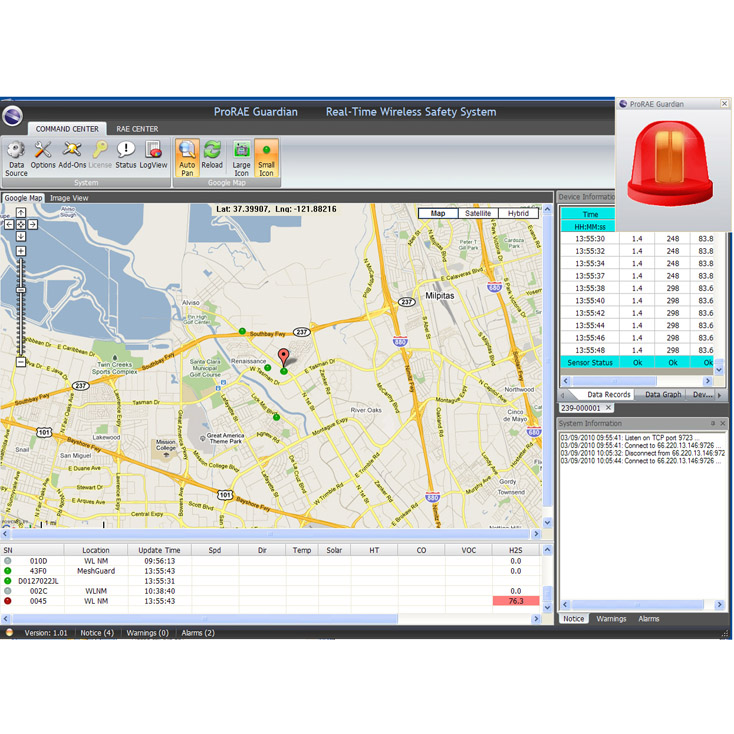Screen dimensions: 734x734
Task: Recenter map with center pan button
Action: click(21, 225)
